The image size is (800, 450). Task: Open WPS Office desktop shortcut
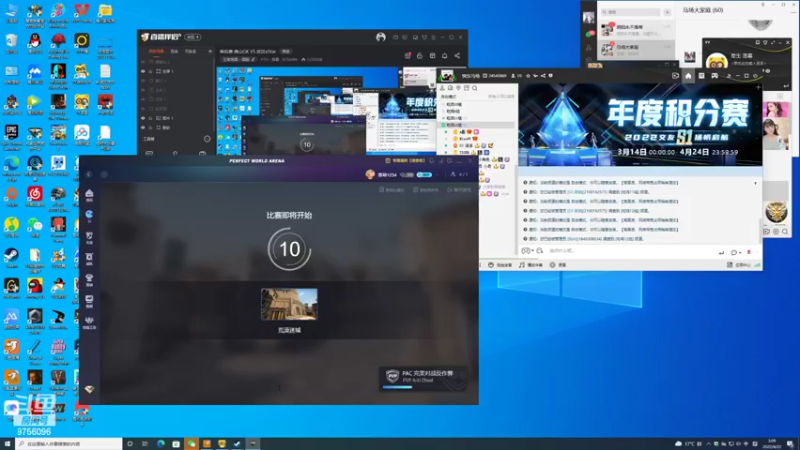tap(82, 10)
